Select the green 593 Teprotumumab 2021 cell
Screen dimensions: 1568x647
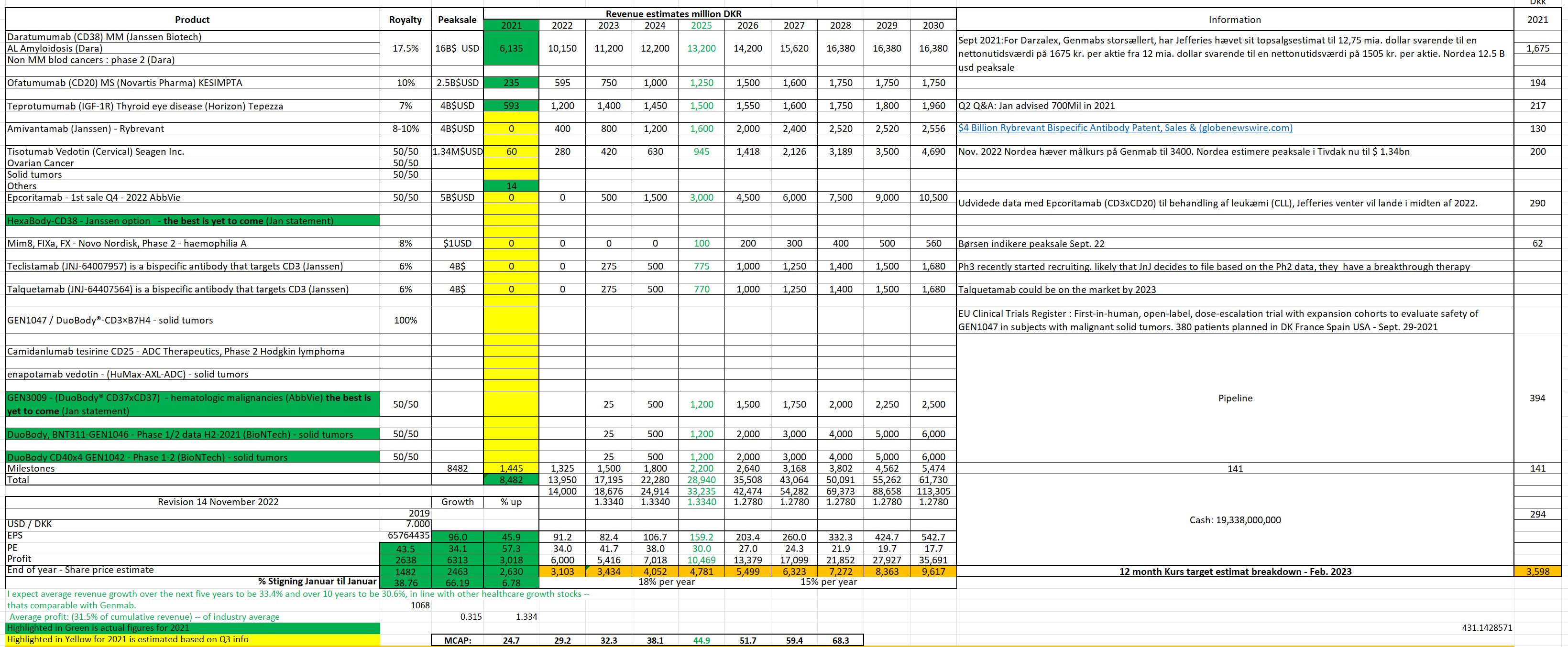coord(511,106)
